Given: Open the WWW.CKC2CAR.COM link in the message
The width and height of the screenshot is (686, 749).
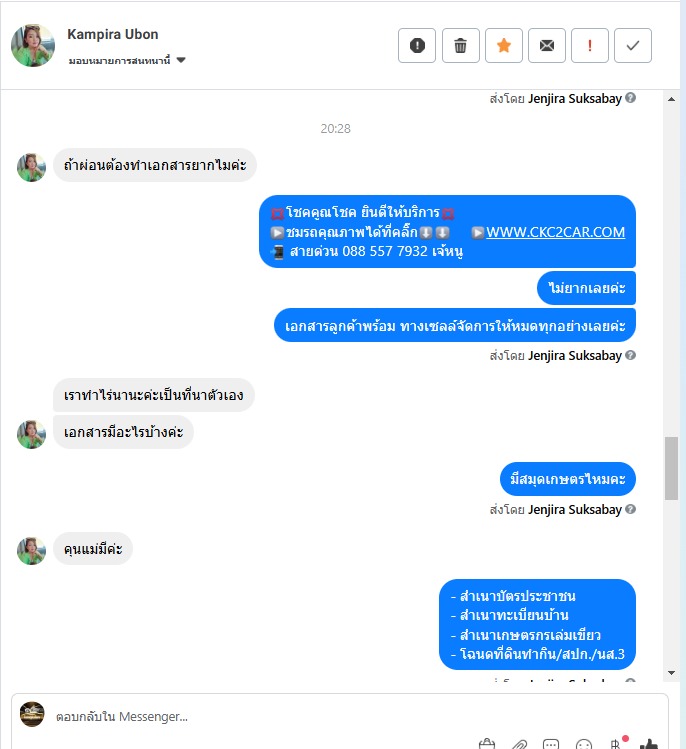Looking at the screenshot, I should pos(555,232).
